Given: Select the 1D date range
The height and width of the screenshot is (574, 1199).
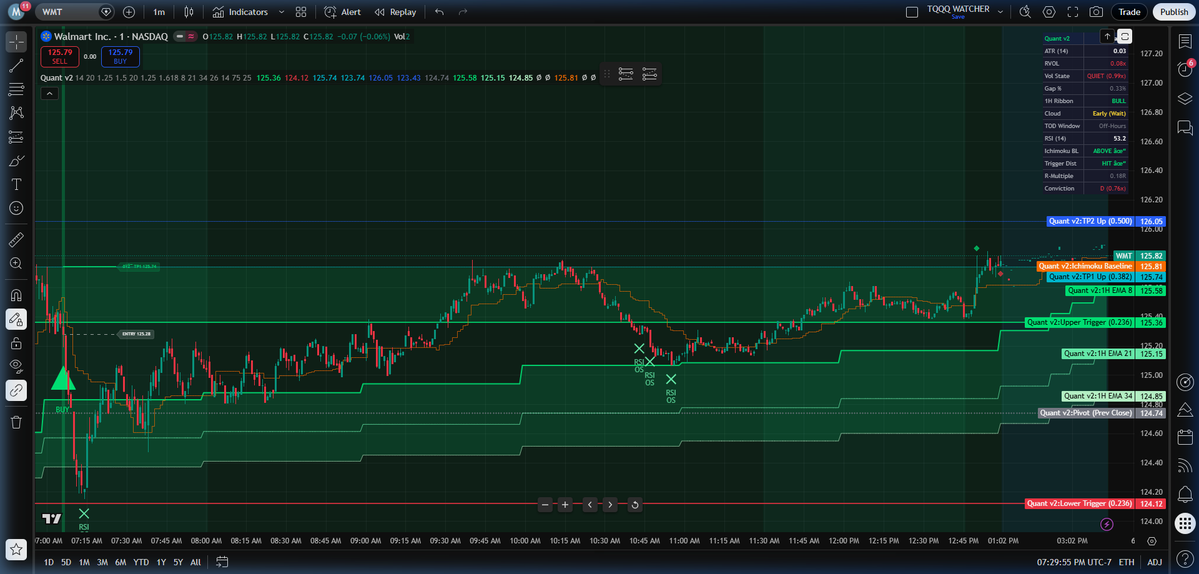Looking at the screenshot, I should (49, 563).
